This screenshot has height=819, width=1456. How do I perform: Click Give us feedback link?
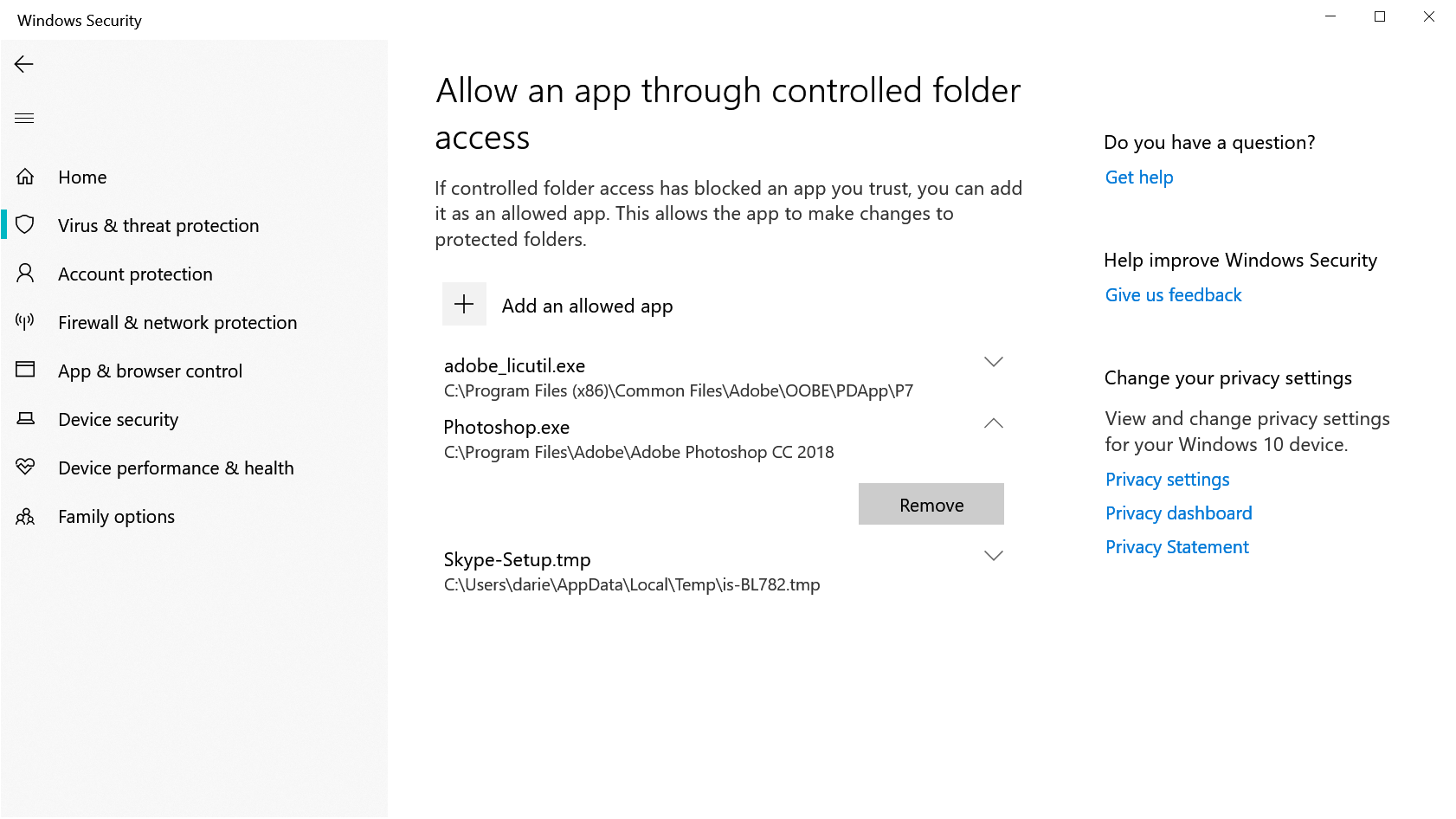point(1173,295)
